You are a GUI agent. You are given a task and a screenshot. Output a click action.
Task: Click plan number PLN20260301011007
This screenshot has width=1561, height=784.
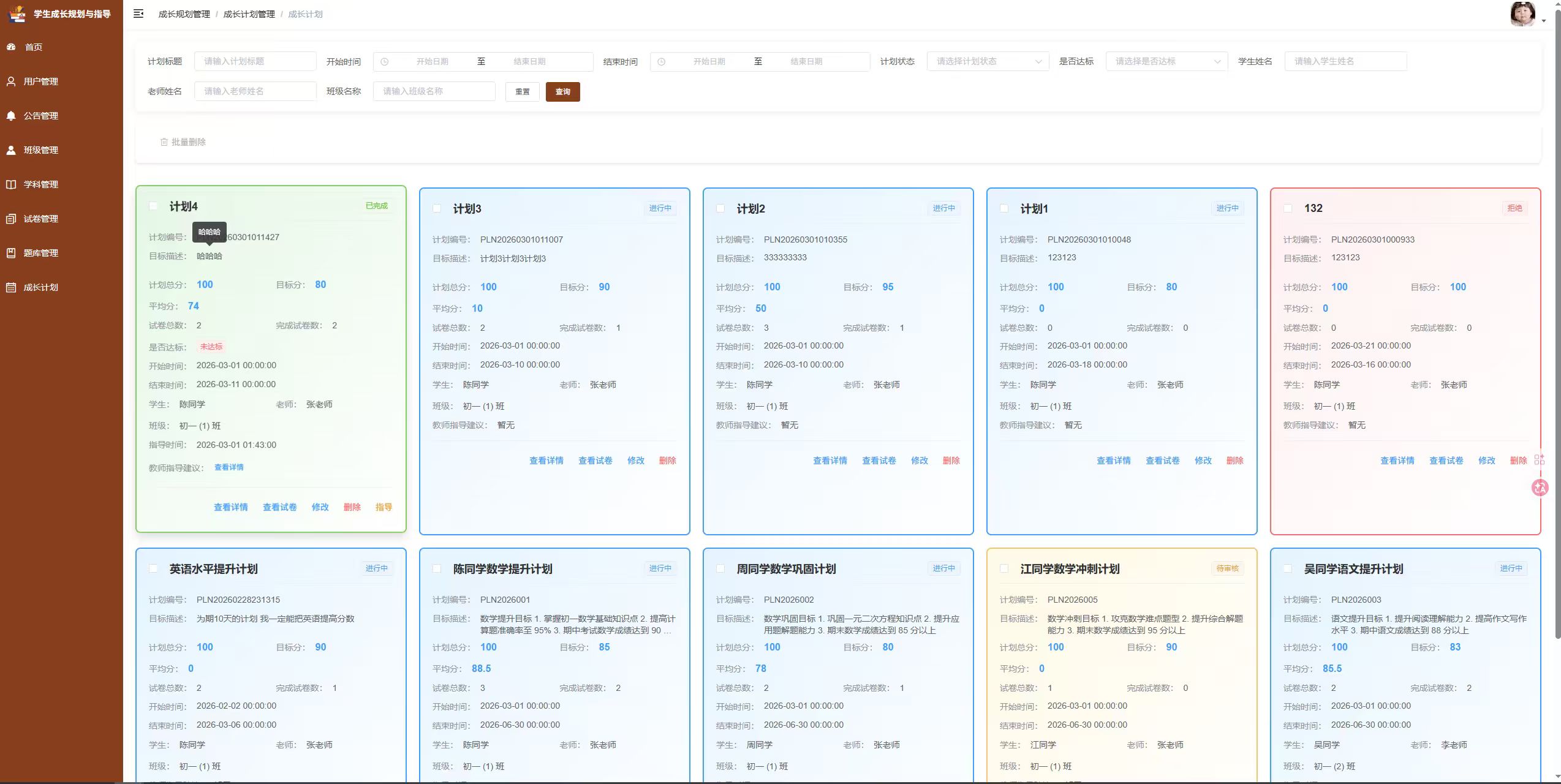point(521,239)
